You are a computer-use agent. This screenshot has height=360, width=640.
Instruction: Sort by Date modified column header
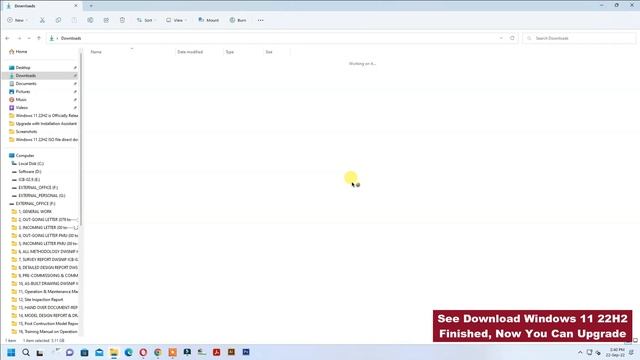190,52
